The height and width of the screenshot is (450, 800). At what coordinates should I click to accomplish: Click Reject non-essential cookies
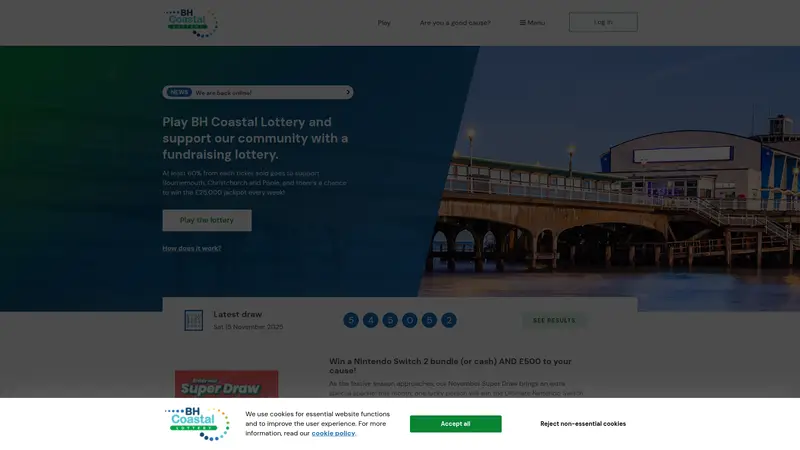[x=583, y=424]
